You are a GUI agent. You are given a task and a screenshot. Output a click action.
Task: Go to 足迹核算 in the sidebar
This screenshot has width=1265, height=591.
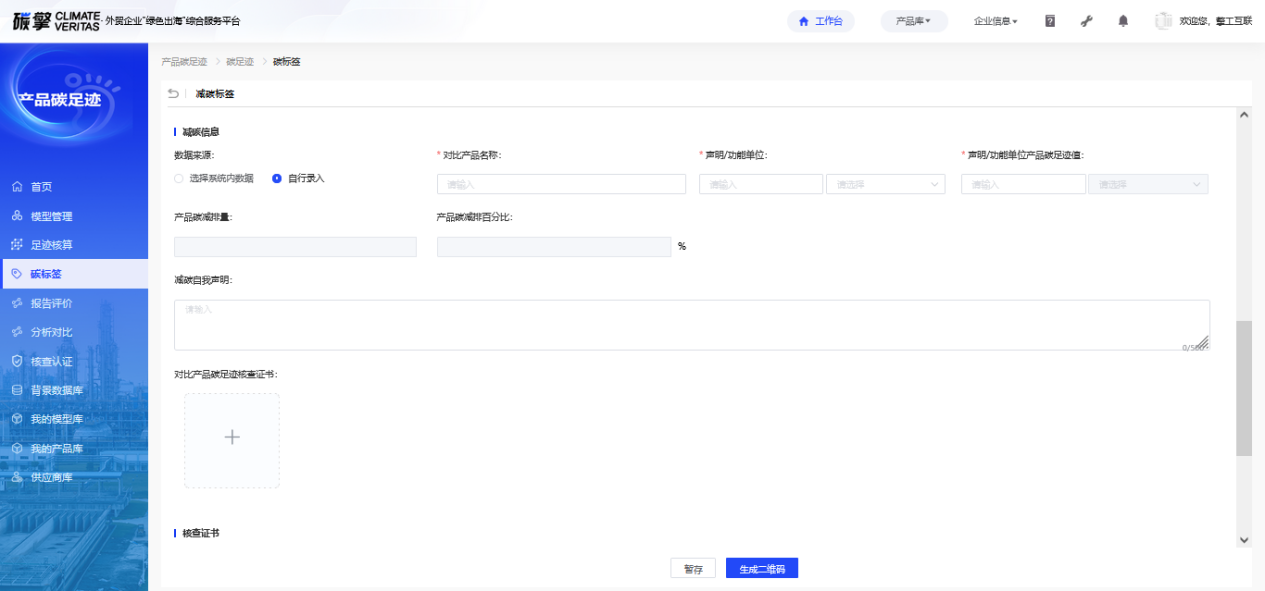click(x=51, y=245)
